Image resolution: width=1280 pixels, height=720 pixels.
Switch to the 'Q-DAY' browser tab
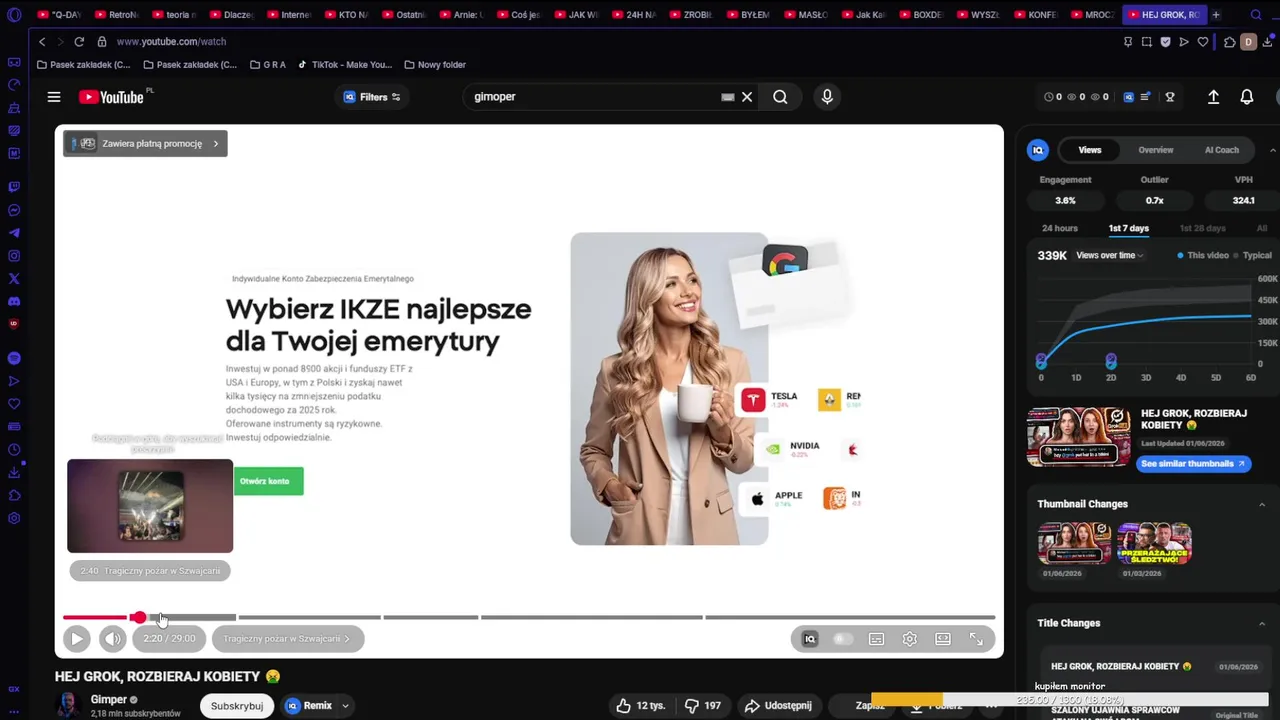[x=60, y=15]
